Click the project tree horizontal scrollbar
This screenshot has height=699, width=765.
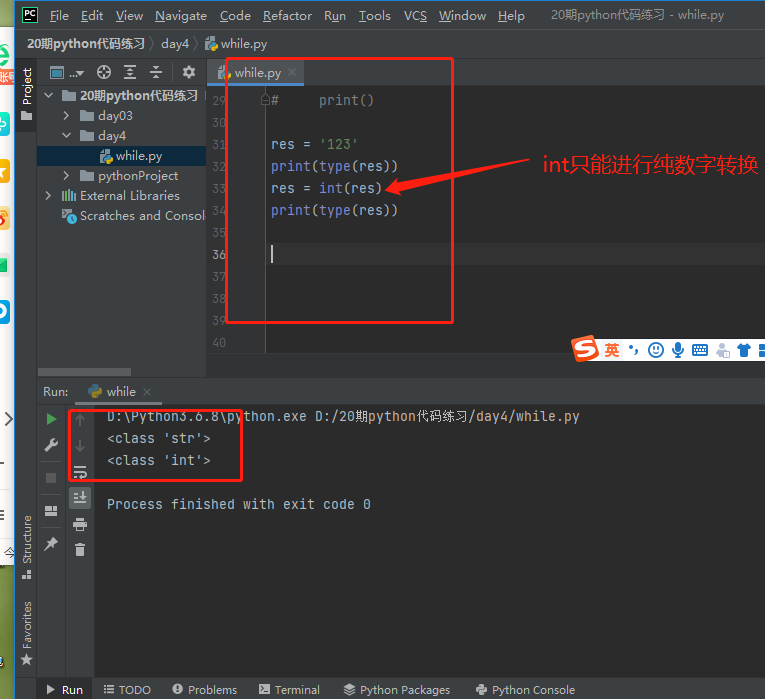coord(84,372)
